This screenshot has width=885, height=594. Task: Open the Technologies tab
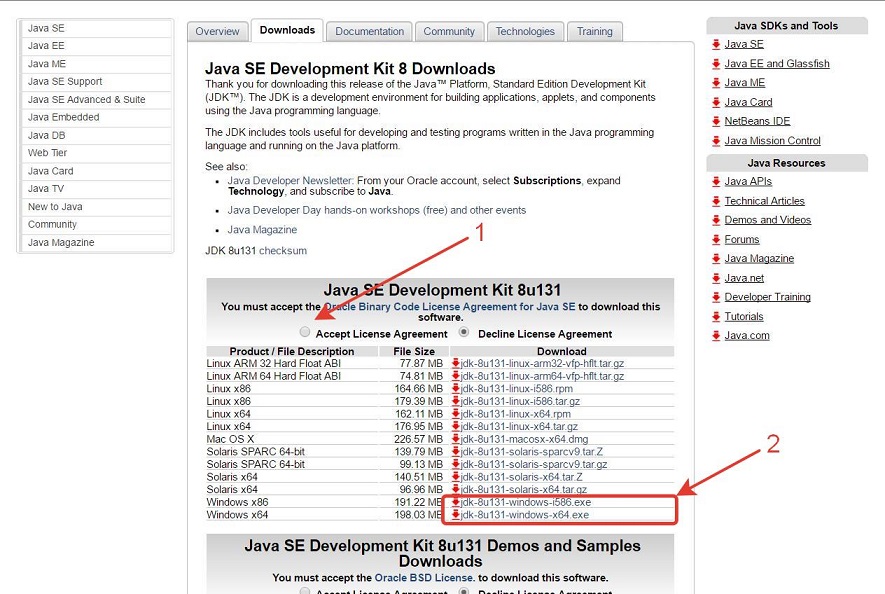pyautogui.click(x=525, y=32)
